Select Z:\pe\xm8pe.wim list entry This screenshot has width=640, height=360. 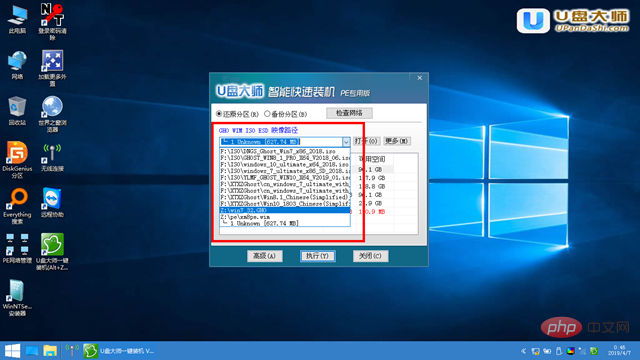pyautogui.click(x=285, y=217)
